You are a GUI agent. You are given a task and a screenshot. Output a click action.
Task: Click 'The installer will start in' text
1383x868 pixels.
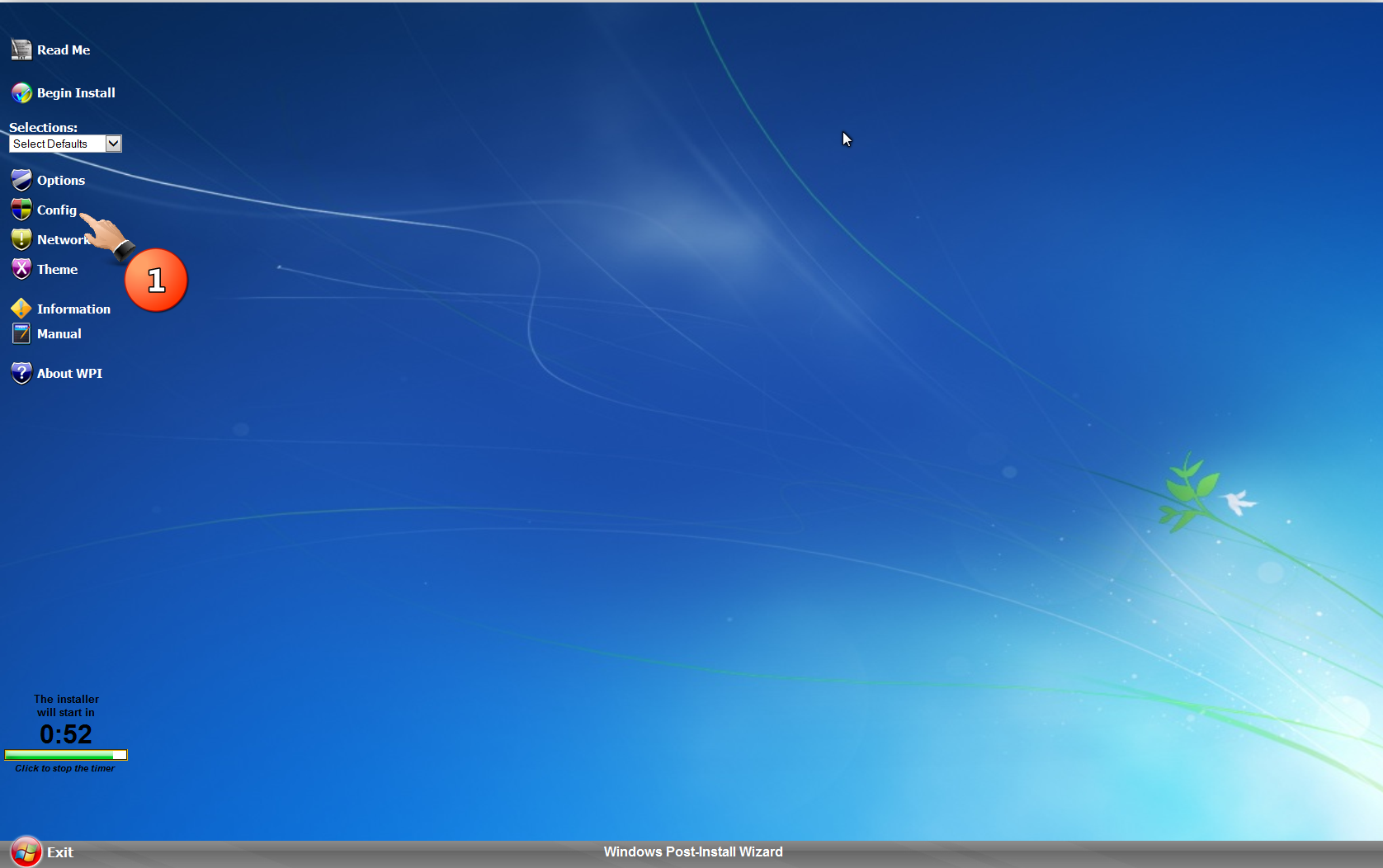tap(66, 705)
